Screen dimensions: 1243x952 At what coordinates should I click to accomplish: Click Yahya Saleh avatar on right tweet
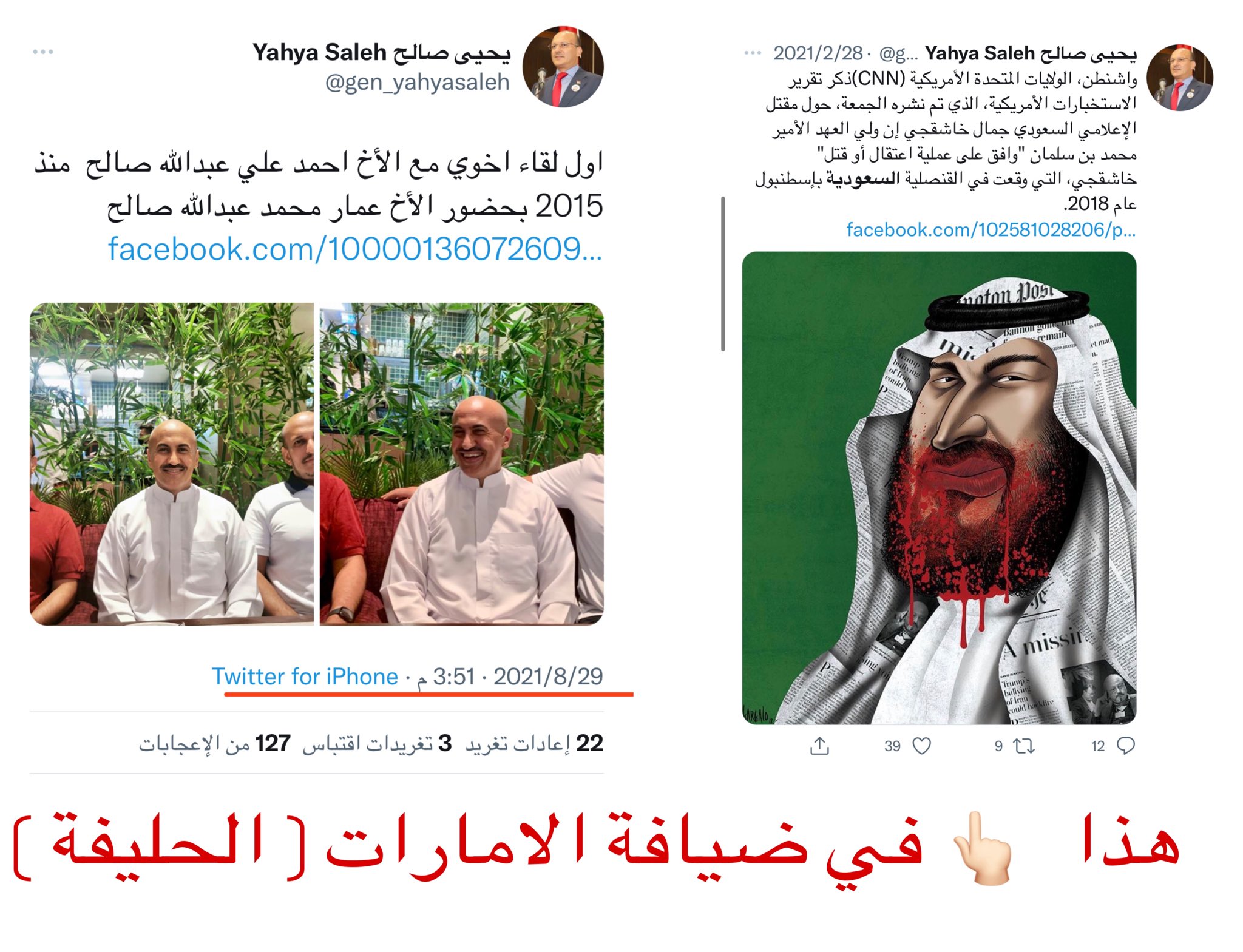click(x=1180, y=78)
